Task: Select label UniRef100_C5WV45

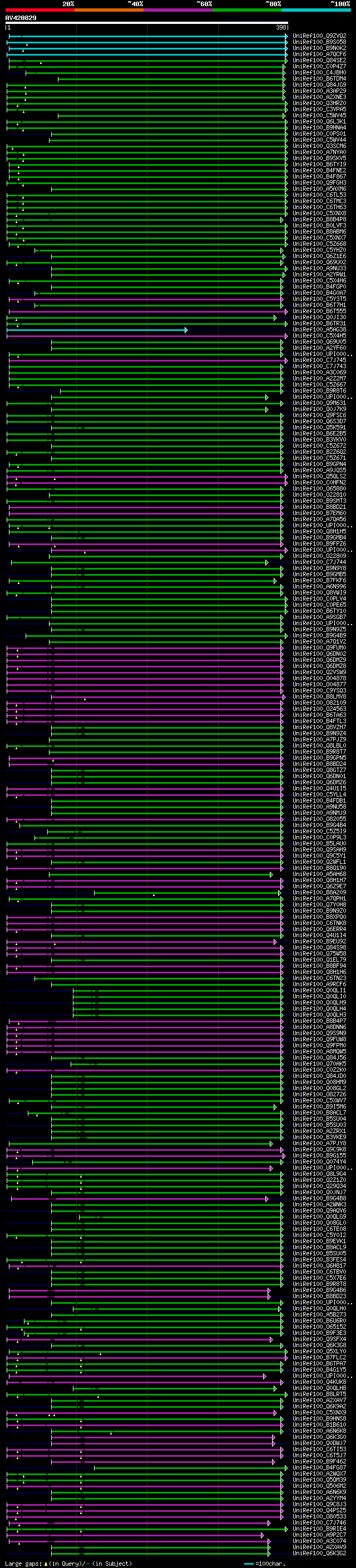Action: [319, 115]
